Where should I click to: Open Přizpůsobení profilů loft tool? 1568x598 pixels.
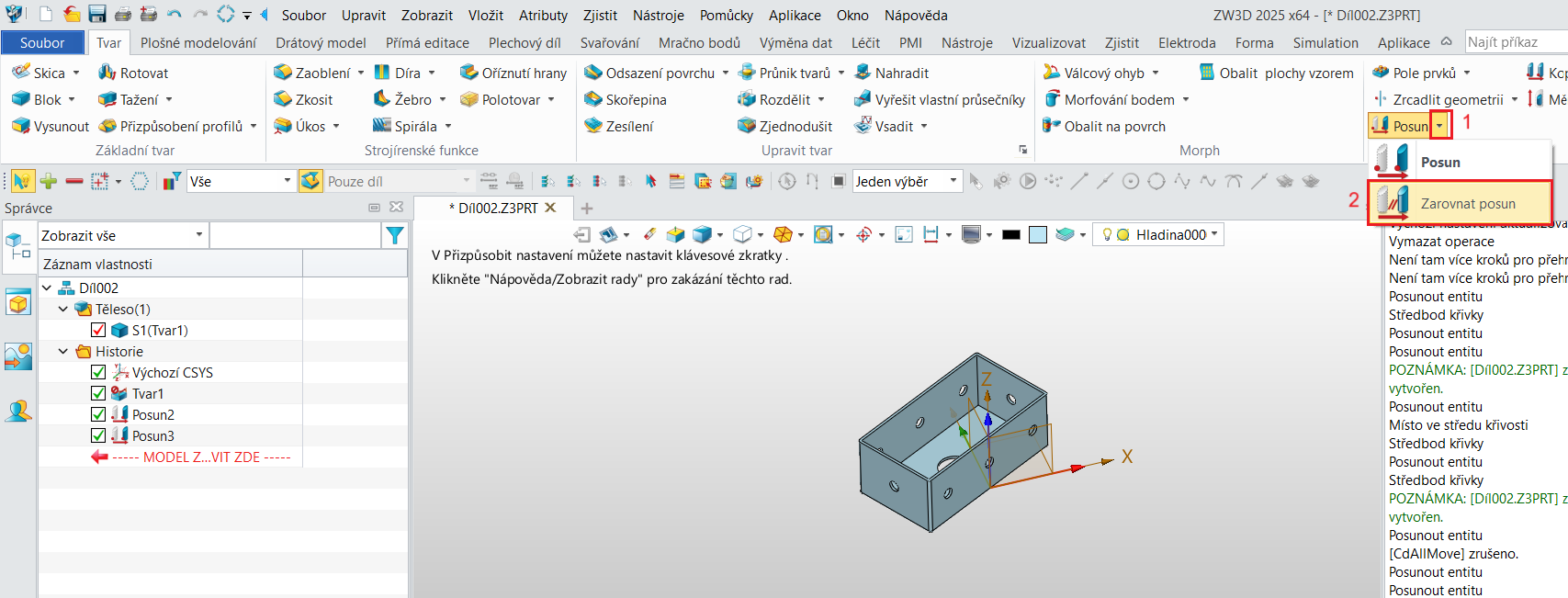pos(170,126)
